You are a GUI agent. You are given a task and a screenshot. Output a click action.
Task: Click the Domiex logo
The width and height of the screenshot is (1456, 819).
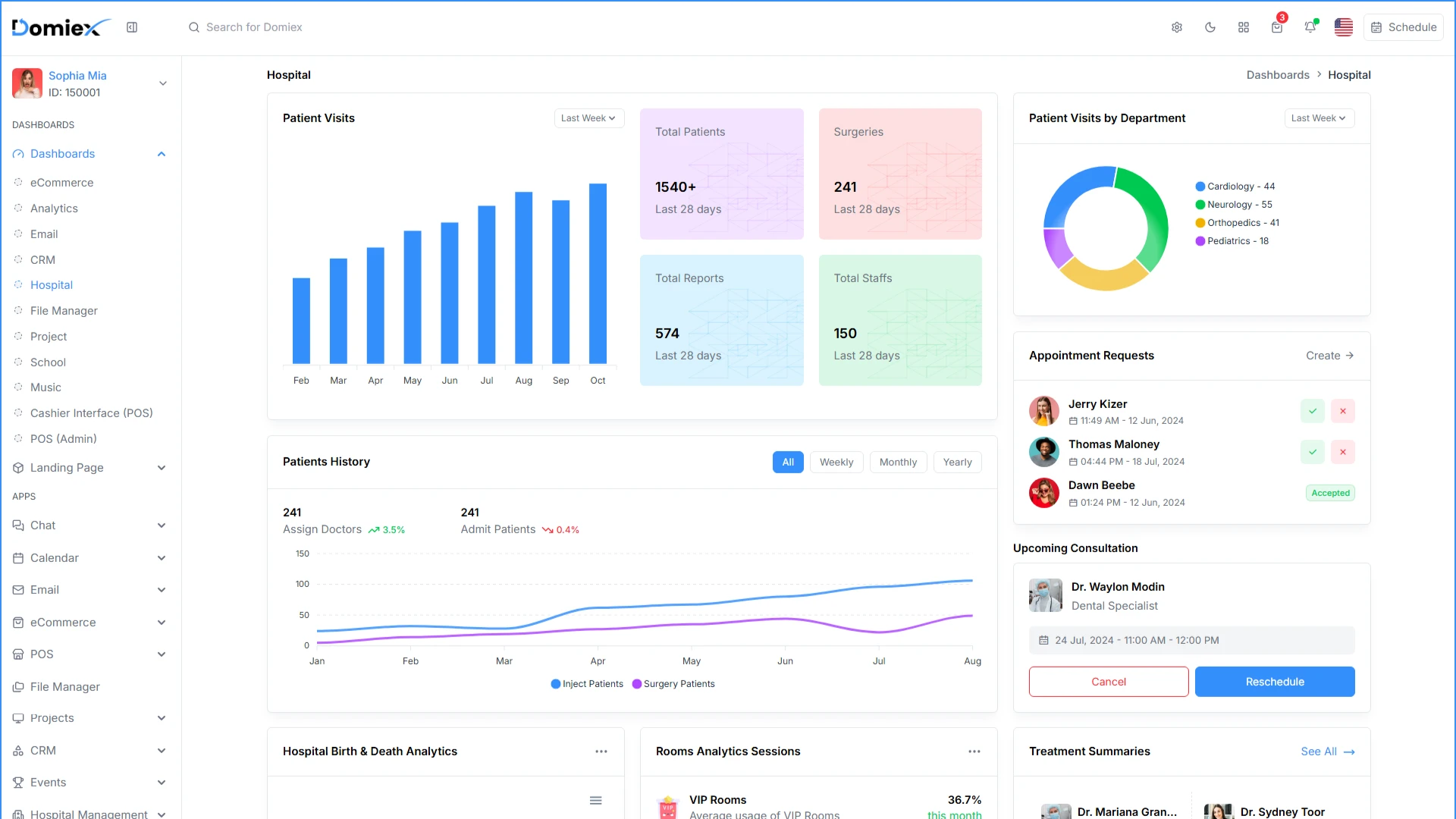coord(61,27)
